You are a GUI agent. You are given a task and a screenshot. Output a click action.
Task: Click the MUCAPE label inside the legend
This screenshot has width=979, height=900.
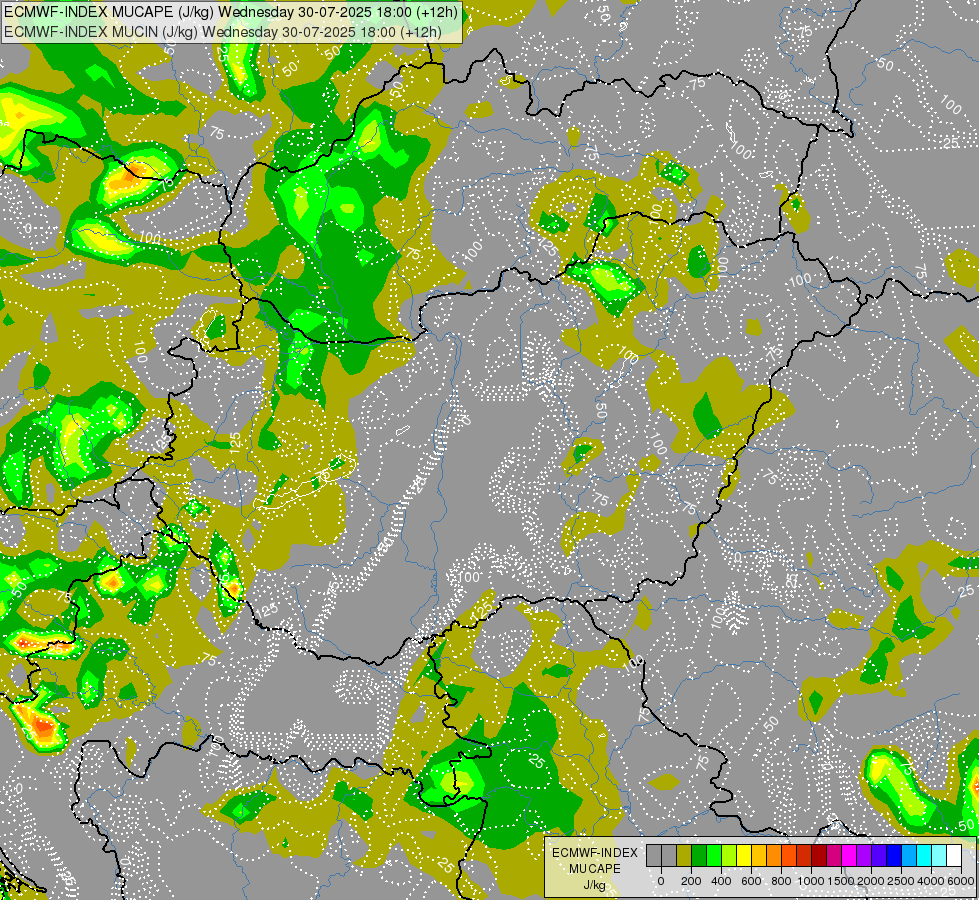point(595,869)
